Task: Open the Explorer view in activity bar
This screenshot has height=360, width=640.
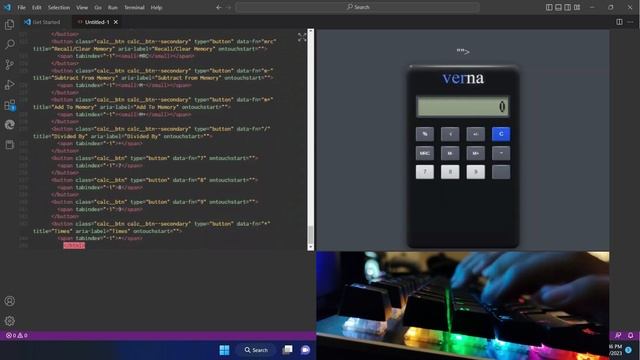Action: 9,24
